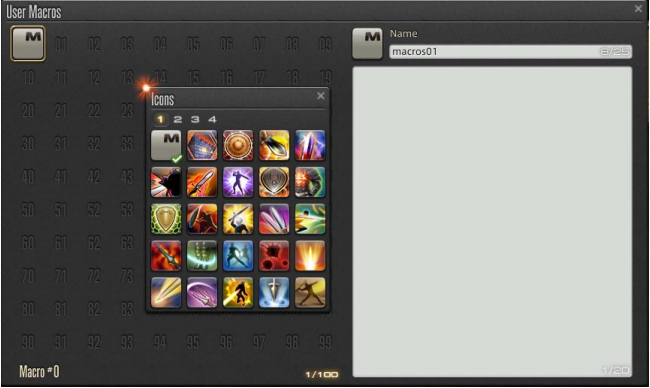Select empty macro slot 30
Image resolution: width=650 pixels, height=388 pixels.
[28, 143]
